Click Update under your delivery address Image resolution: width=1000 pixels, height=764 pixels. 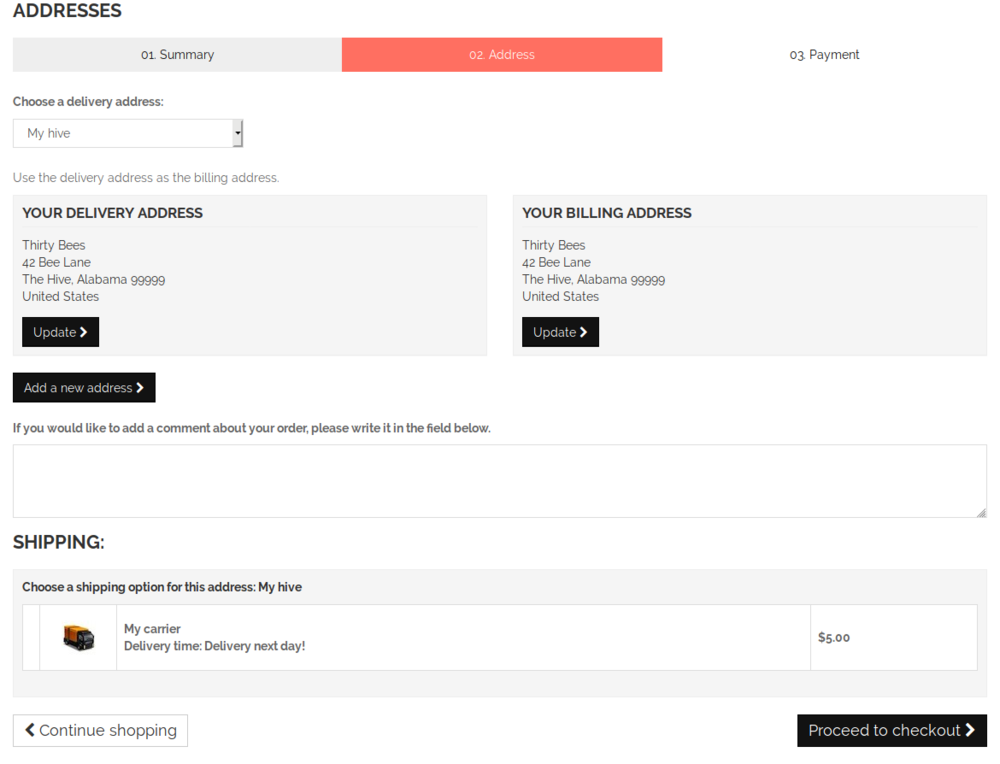pyautogui.click(x=60, y=331)
